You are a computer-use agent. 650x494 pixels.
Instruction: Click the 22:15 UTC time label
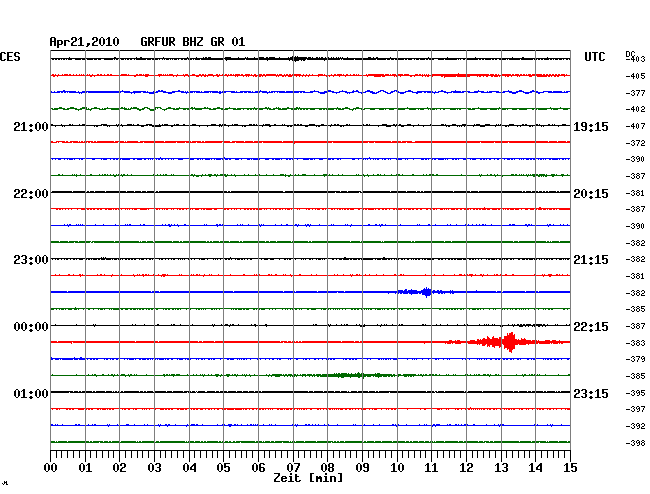[591, 327]
